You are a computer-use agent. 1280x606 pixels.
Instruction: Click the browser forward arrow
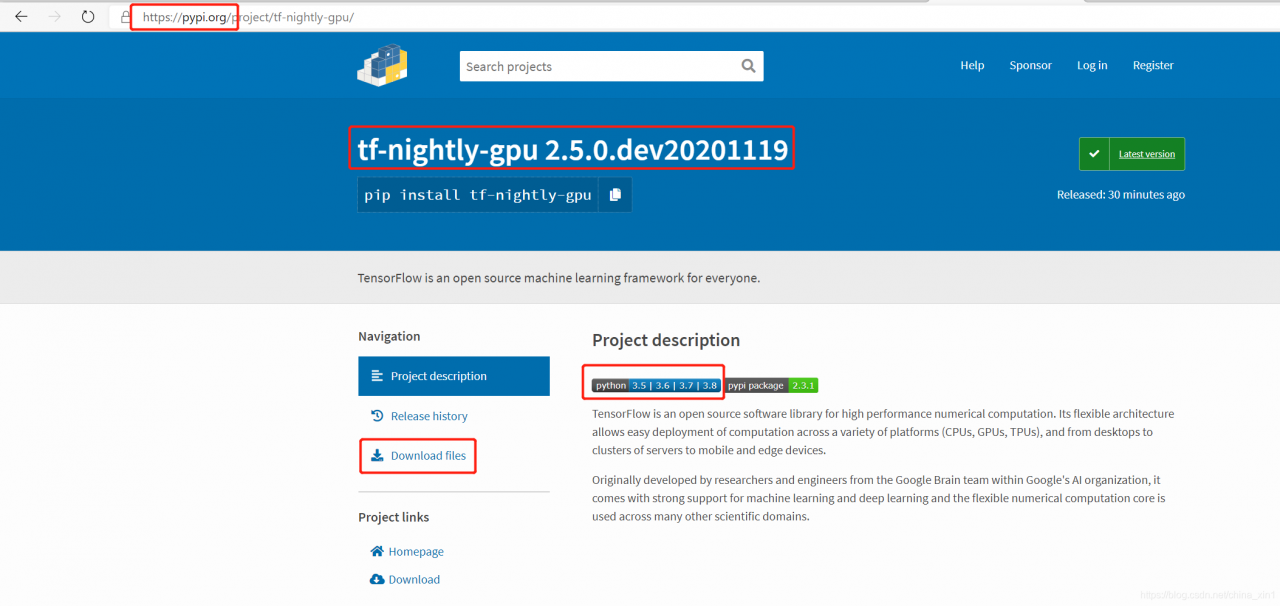54,17
